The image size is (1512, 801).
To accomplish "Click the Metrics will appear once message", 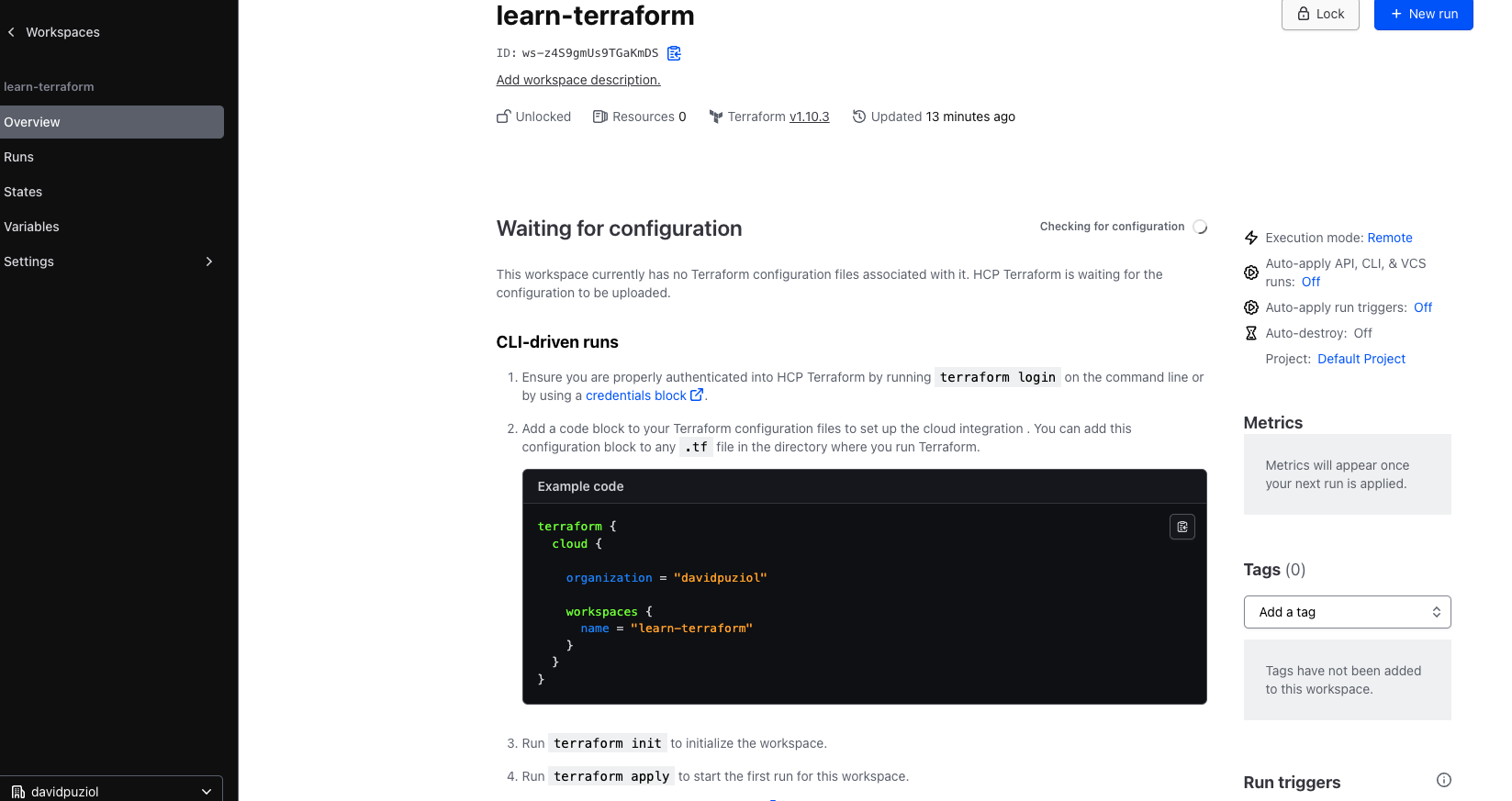I will coord(1337,474).
